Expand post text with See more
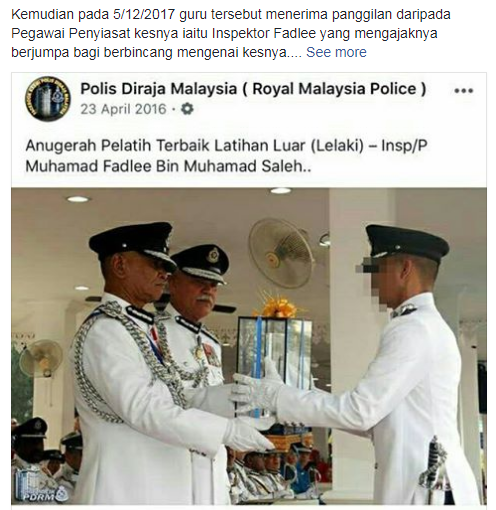The width and height of the screenshot is (496, 510). point(336,52)
